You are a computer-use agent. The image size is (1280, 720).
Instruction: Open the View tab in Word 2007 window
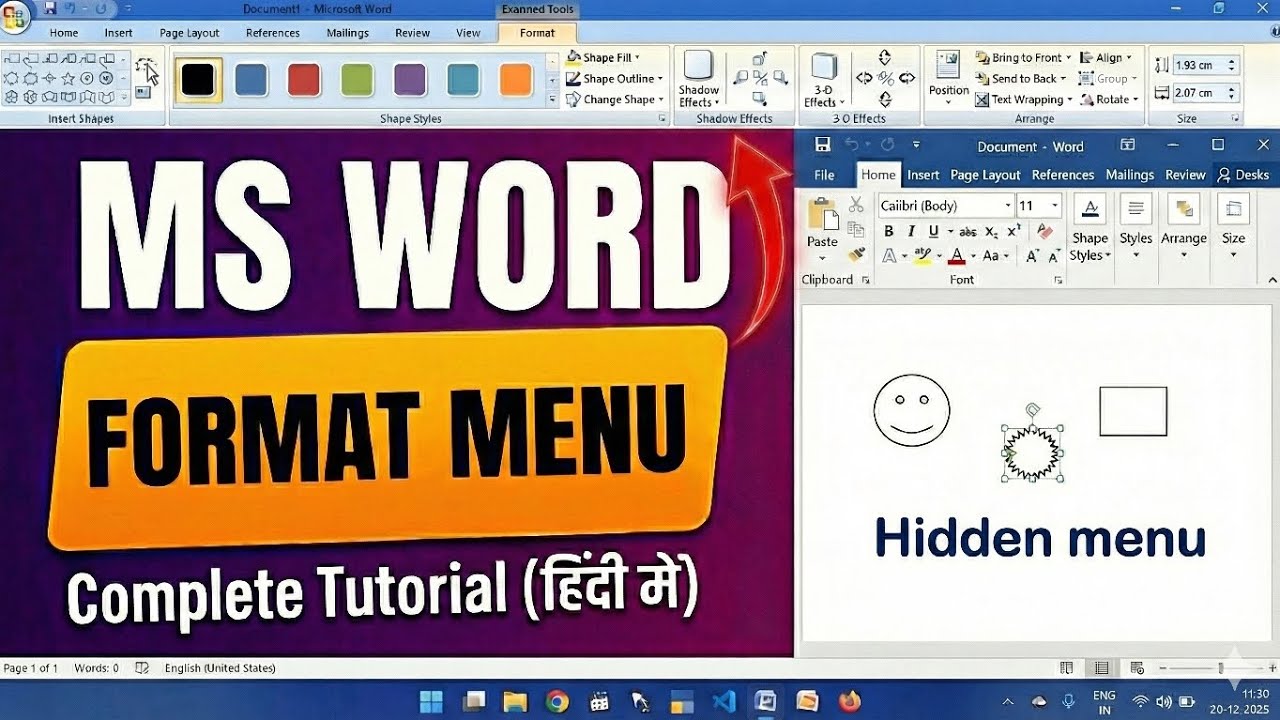[x=468, y=33]
